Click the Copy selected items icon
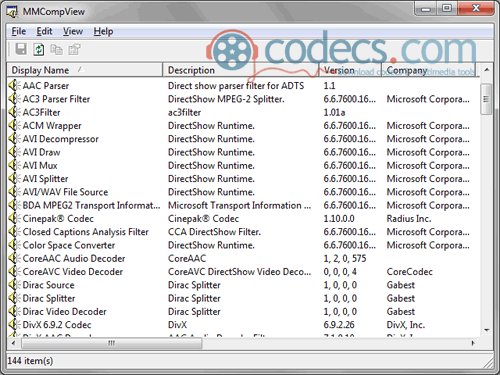 coord(56,49)
